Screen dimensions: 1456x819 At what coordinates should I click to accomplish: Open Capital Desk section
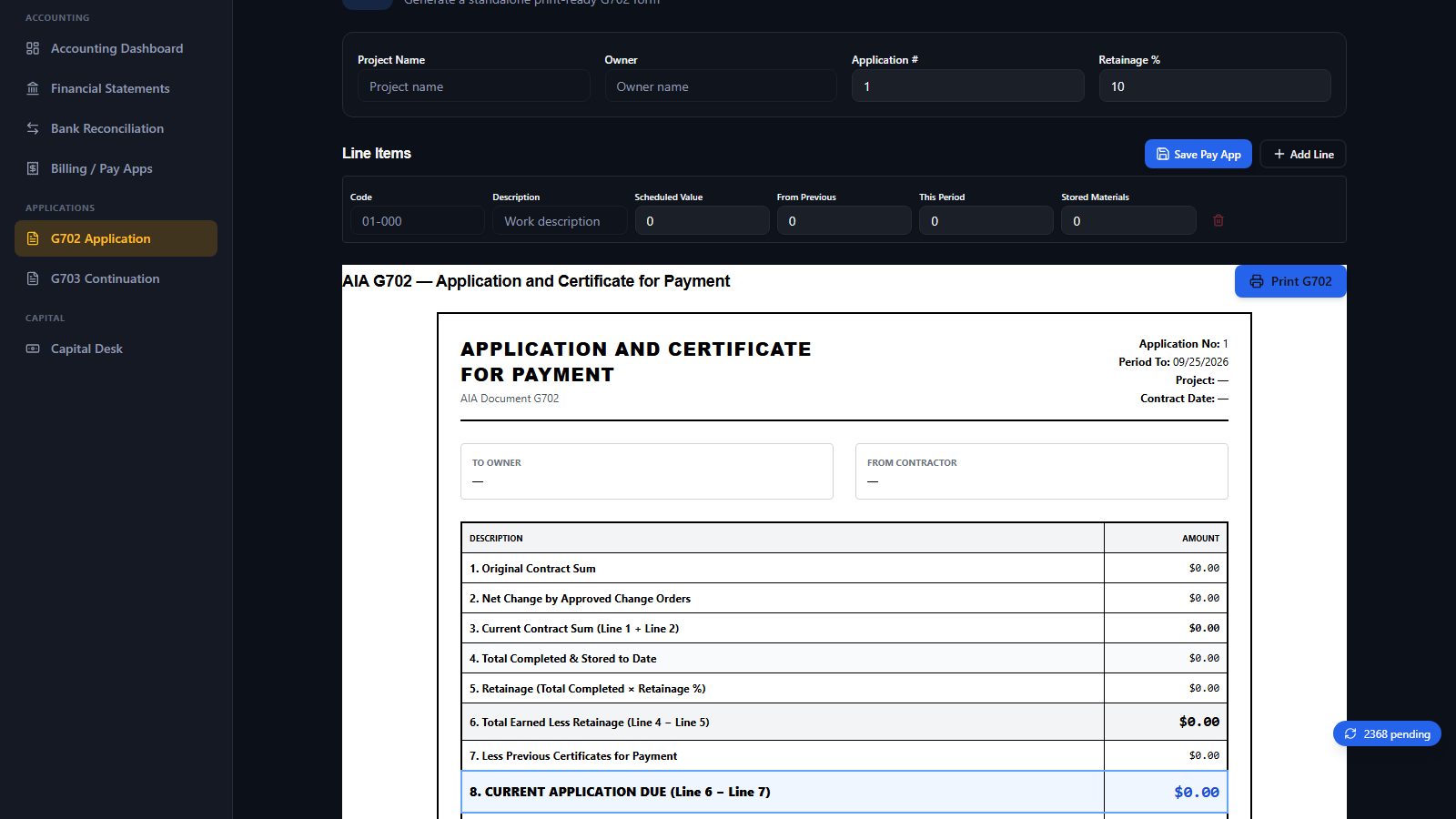(116, 349)
